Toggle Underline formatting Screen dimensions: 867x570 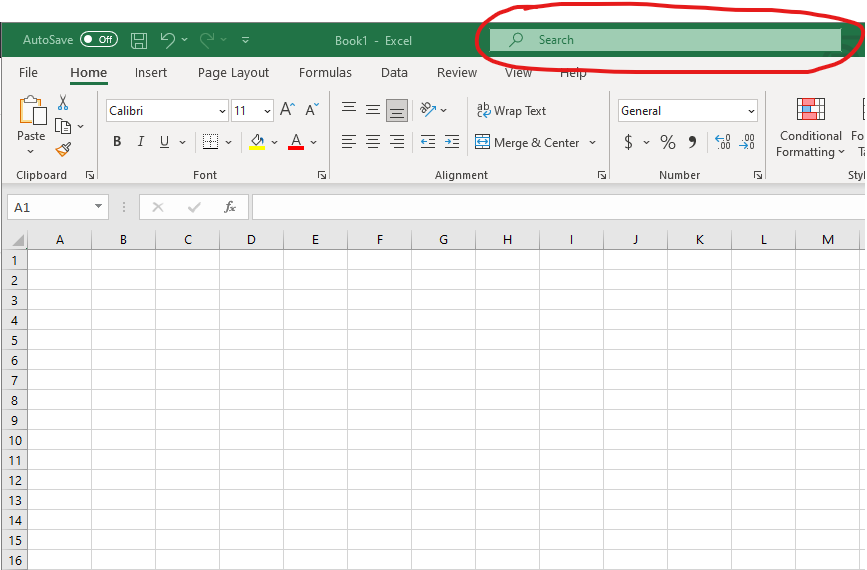[164, 142]
